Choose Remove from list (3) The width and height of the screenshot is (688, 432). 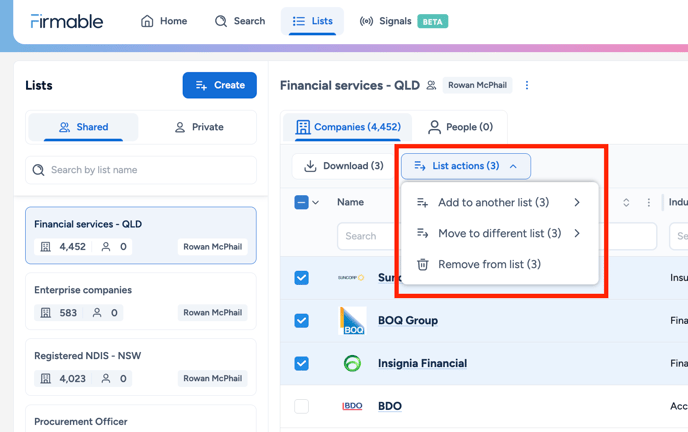(x=499, y=264)
